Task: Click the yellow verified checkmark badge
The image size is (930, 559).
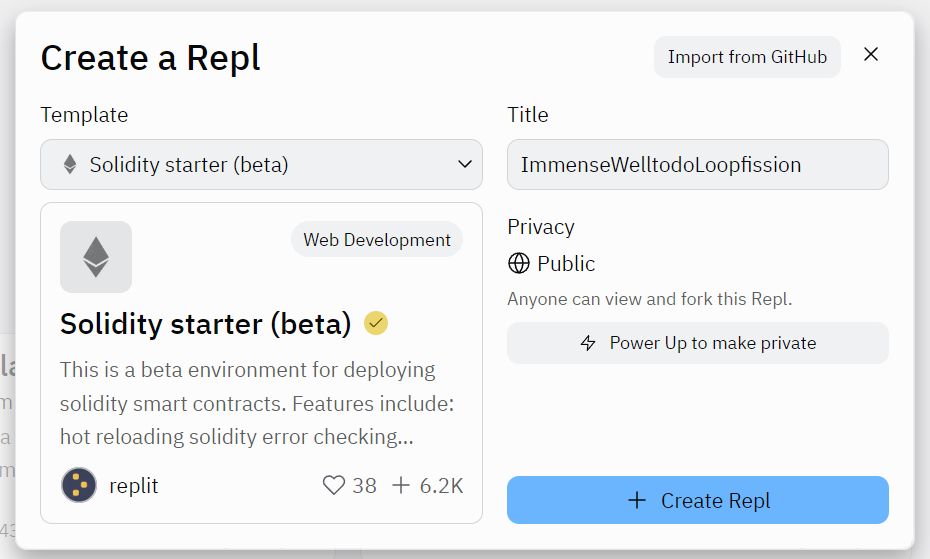Action: point(376,323)
